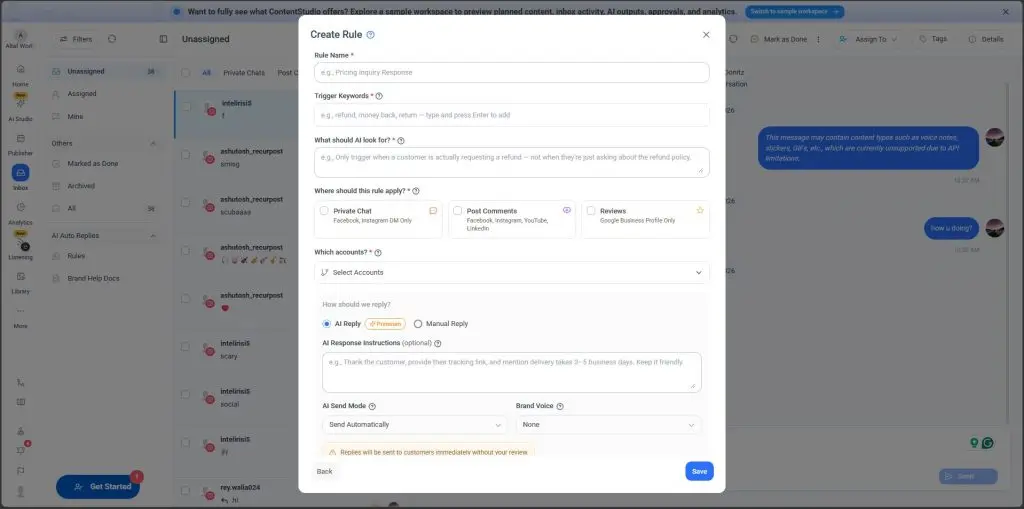This screenshot has height=509, width=1024.
Task: Click the Save button
Action: 699,471
